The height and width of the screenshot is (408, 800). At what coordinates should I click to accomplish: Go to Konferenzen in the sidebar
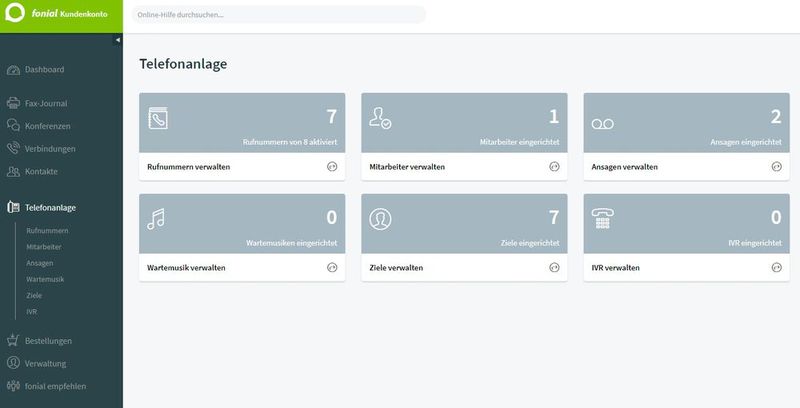[47, 126]
